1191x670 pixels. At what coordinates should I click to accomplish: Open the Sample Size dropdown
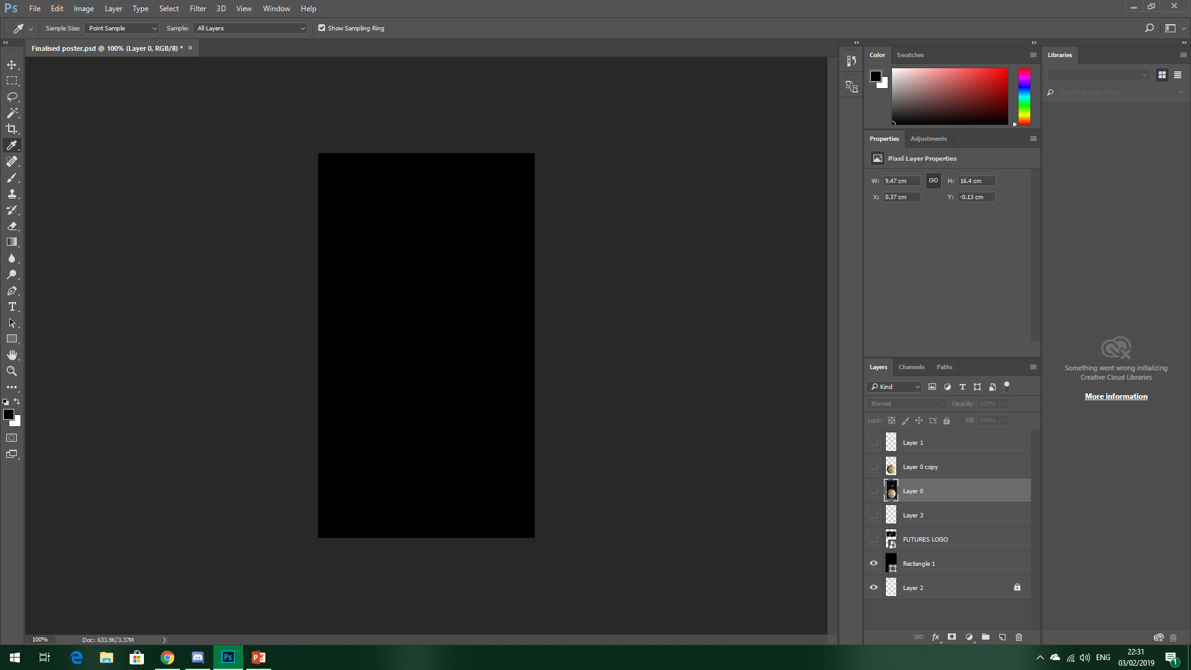point(121,28)
